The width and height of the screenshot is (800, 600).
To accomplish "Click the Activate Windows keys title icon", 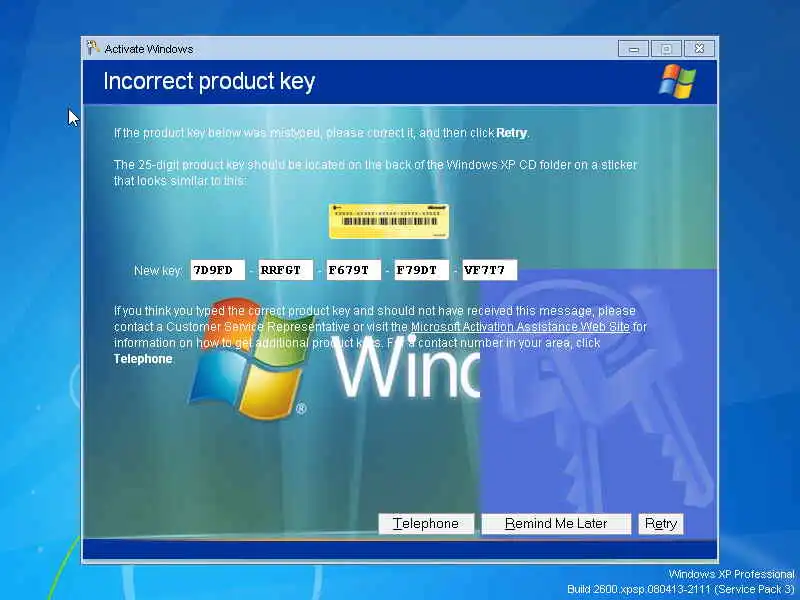I will click(93, 48).
